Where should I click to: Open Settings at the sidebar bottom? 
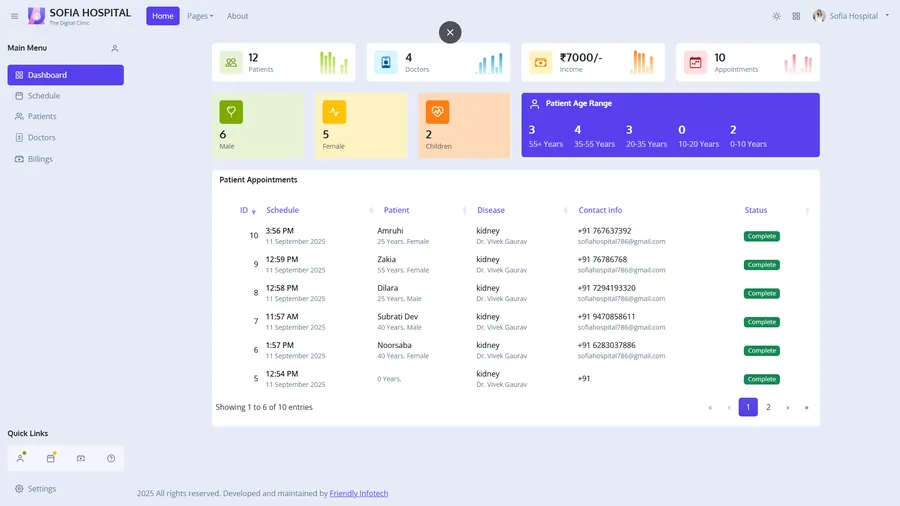35,489
